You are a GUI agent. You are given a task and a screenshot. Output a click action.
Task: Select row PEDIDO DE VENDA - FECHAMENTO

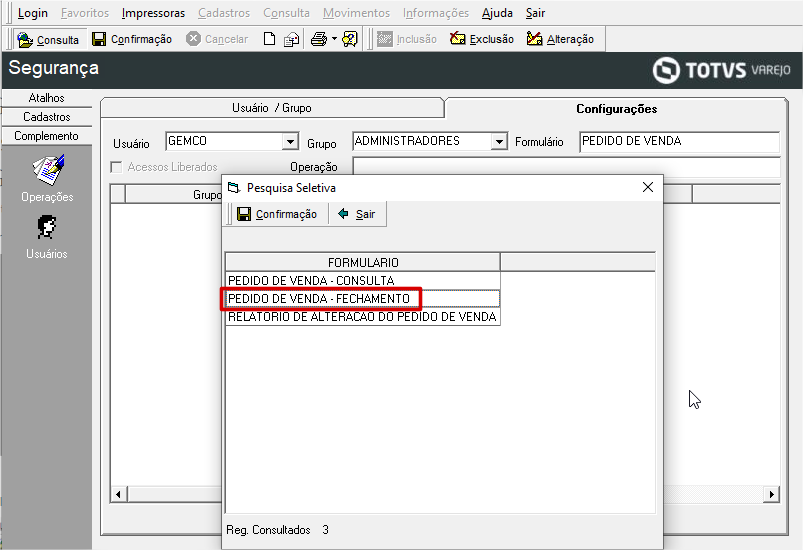tap(363, 299)
